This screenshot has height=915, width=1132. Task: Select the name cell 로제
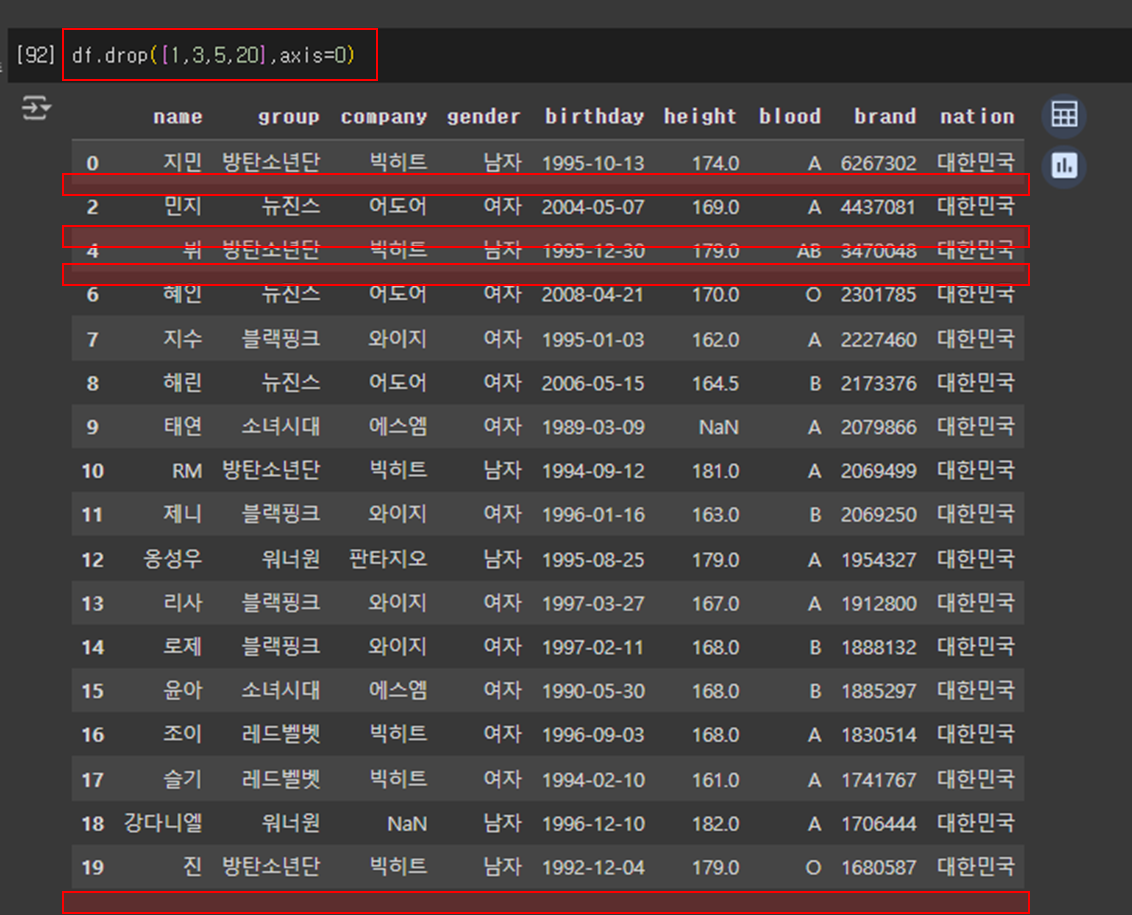183,647
